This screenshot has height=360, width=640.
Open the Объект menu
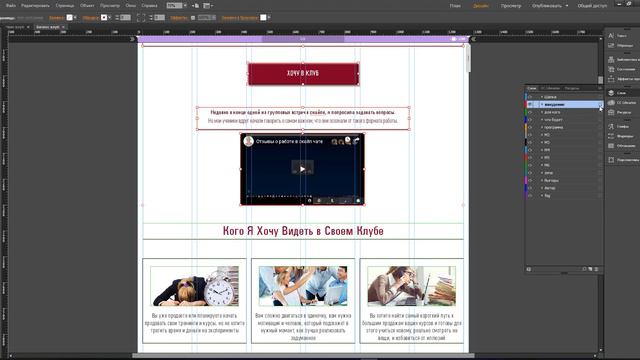coord(87,6)
